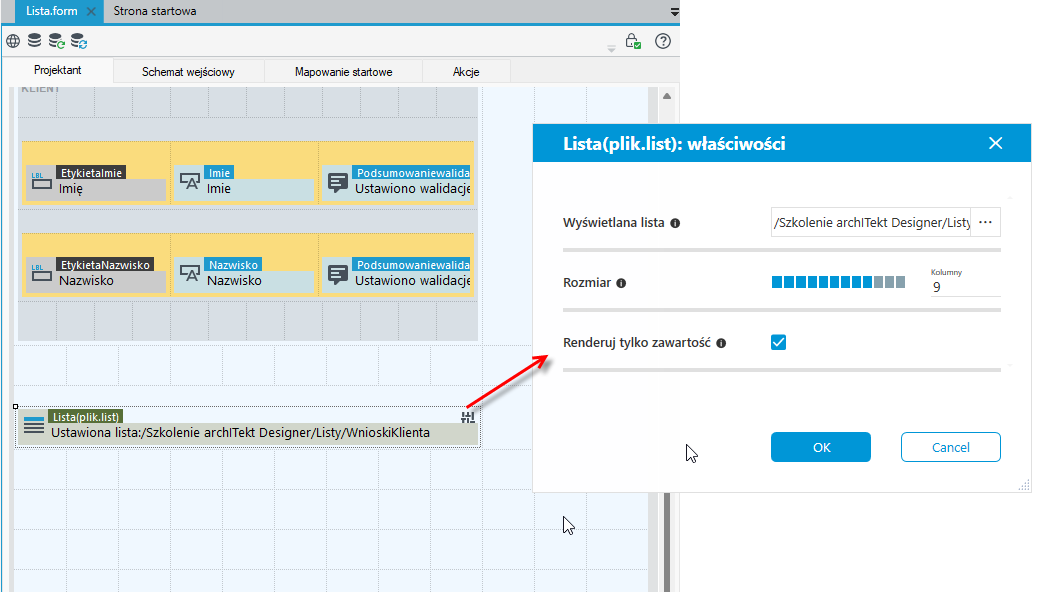This screenshot has width=1039, height=592.
Task: Click the text input icon of Nazwisko
Action: tap(190, 273)
